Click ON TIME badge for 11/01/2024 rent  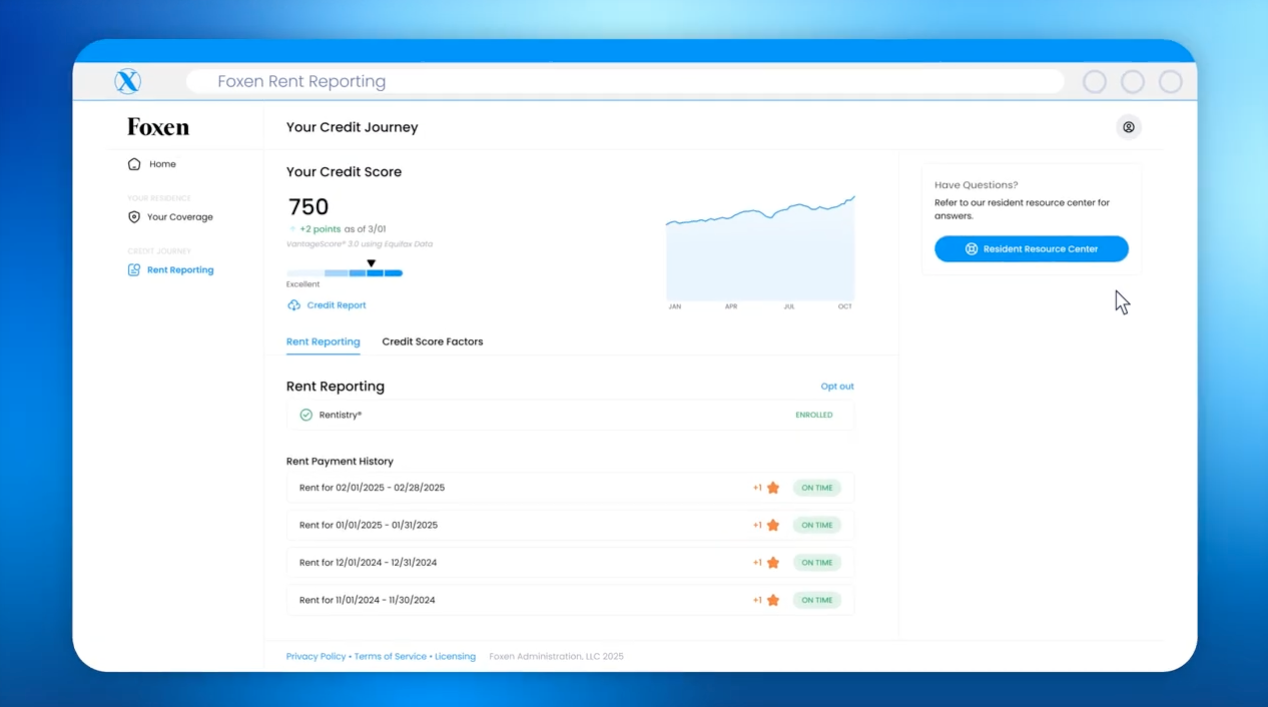[817, 600]
